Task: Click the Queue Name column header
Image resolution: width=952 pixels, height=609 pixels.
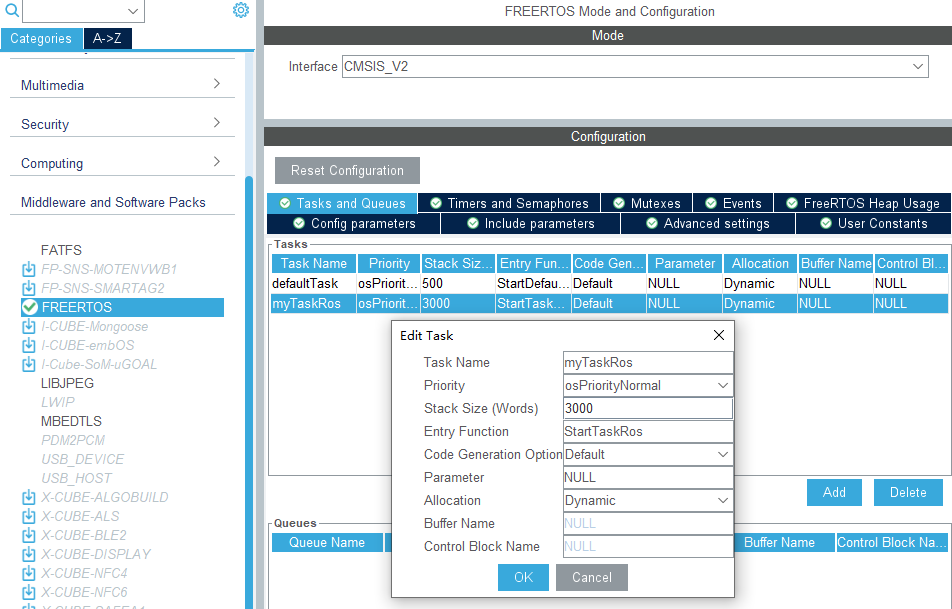Action: coord(327,543)
